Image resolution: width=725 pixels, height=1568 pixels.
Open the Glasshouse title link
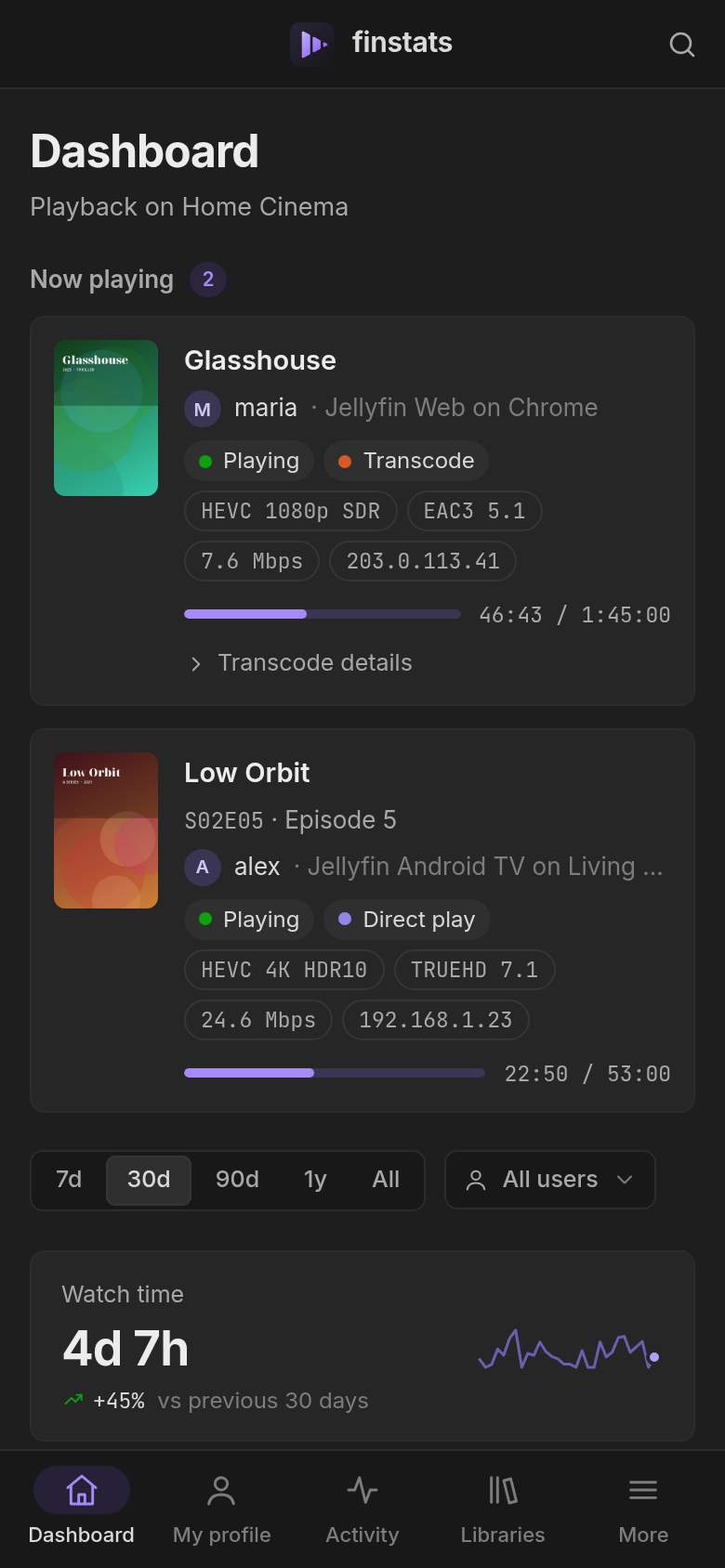pyautogui.click(x=260, y=360)
